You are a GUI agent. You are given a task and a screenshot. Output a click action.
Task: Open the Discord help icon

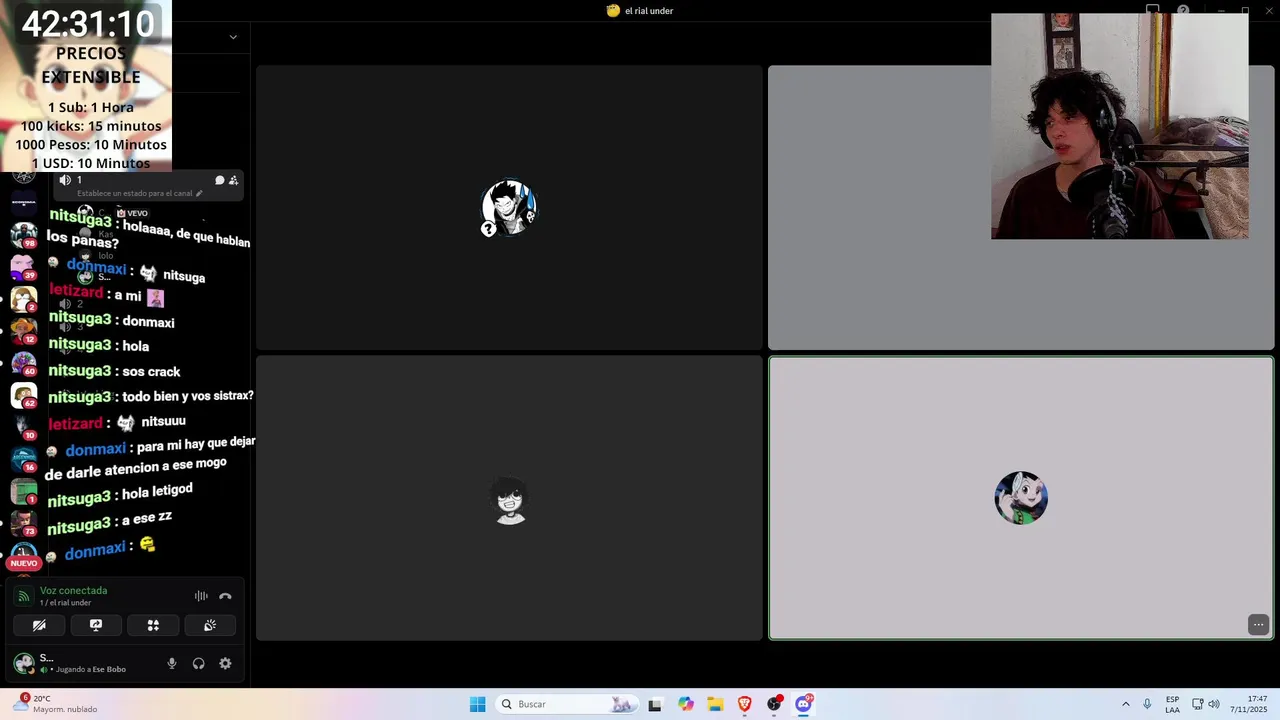1183,11
